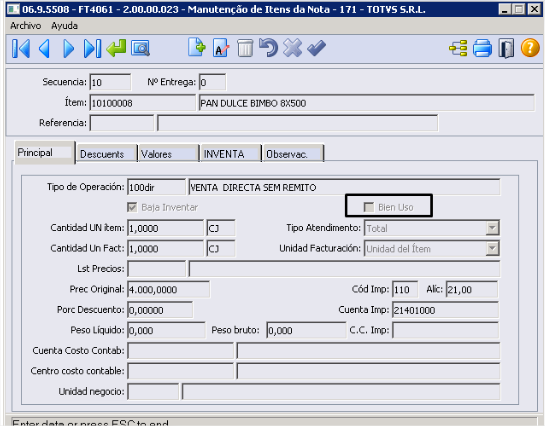Click the application icon in title bar
This screenshot has width=545, height=426.
click(x=14, y=9)
